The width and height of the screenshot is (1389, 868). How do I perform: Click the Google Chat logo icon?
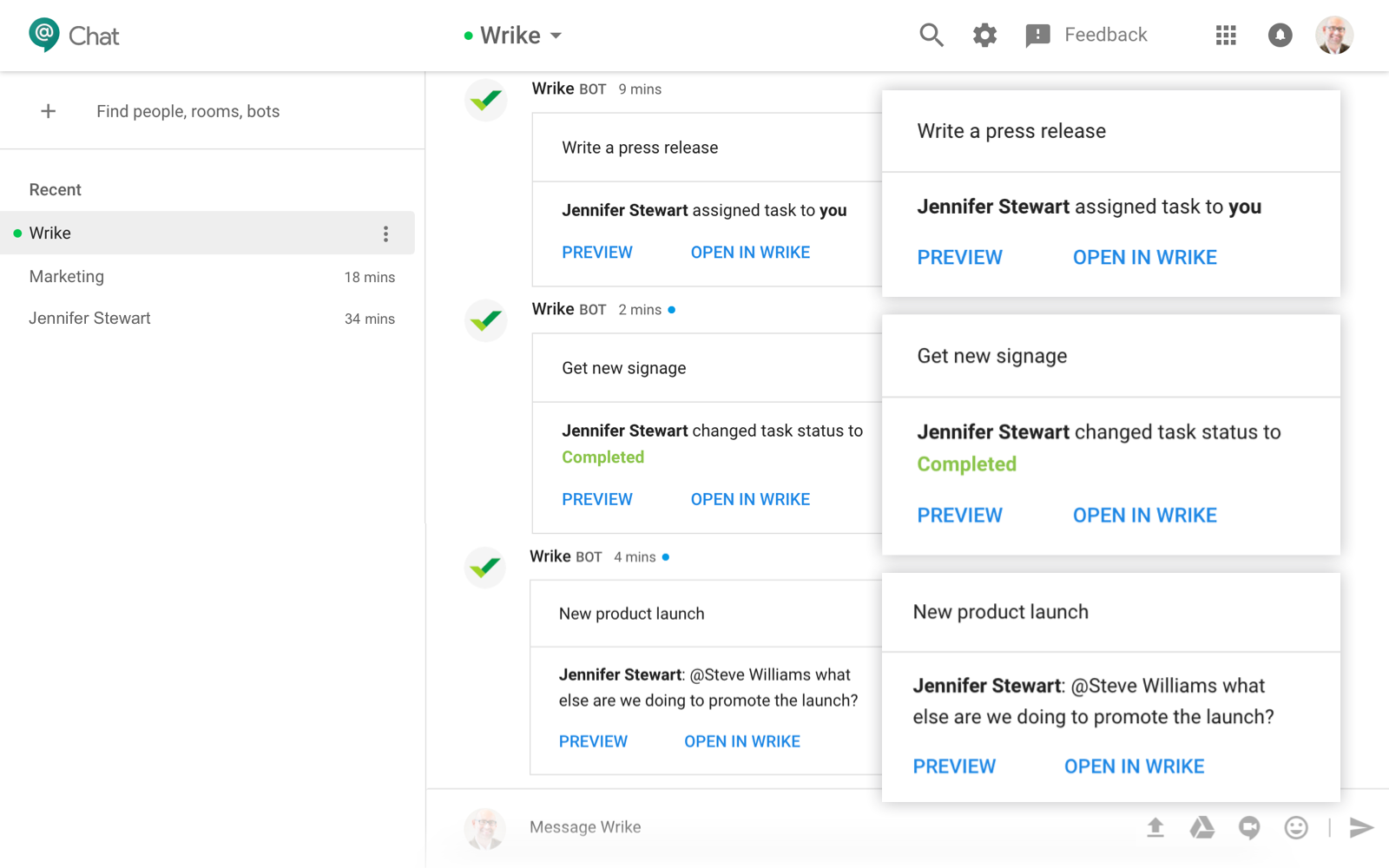pyautogui.click(x=44, y=35)
